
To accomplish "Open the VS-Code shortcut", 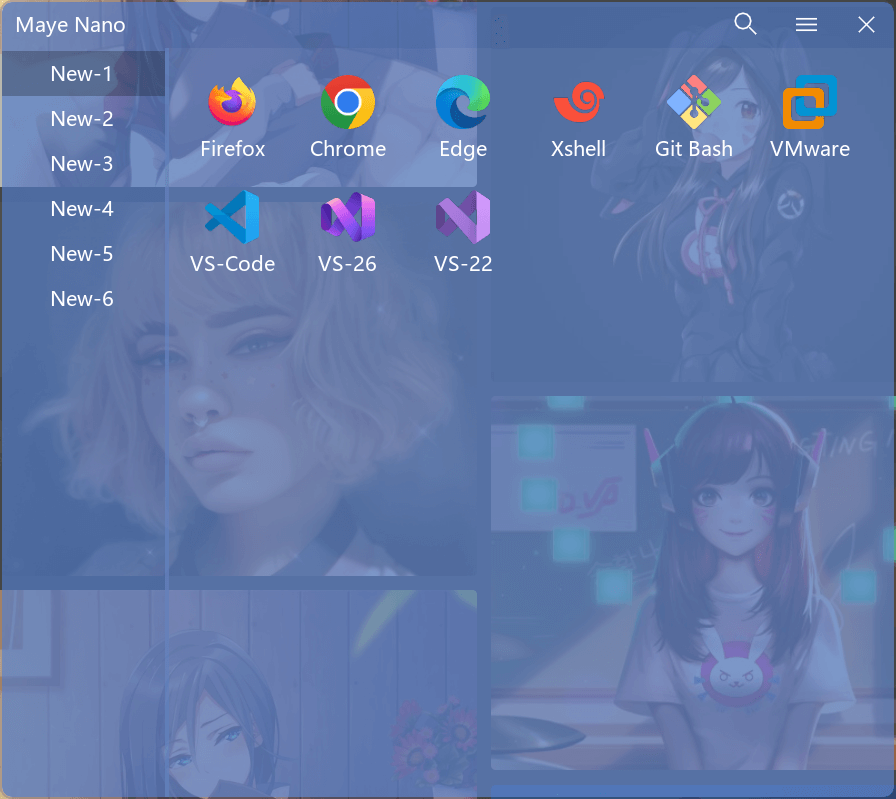I will pyautogui.click(x=232, y=218).
